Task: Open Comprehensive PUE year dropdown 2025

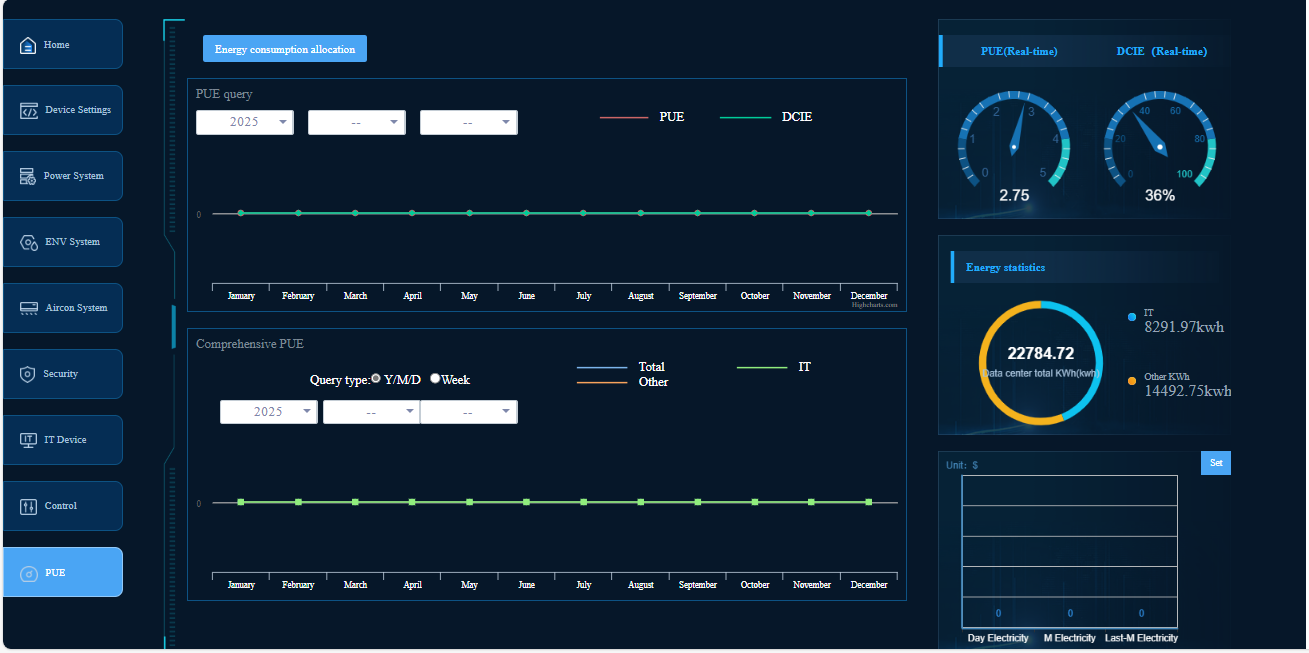Action: click(269, 412)
